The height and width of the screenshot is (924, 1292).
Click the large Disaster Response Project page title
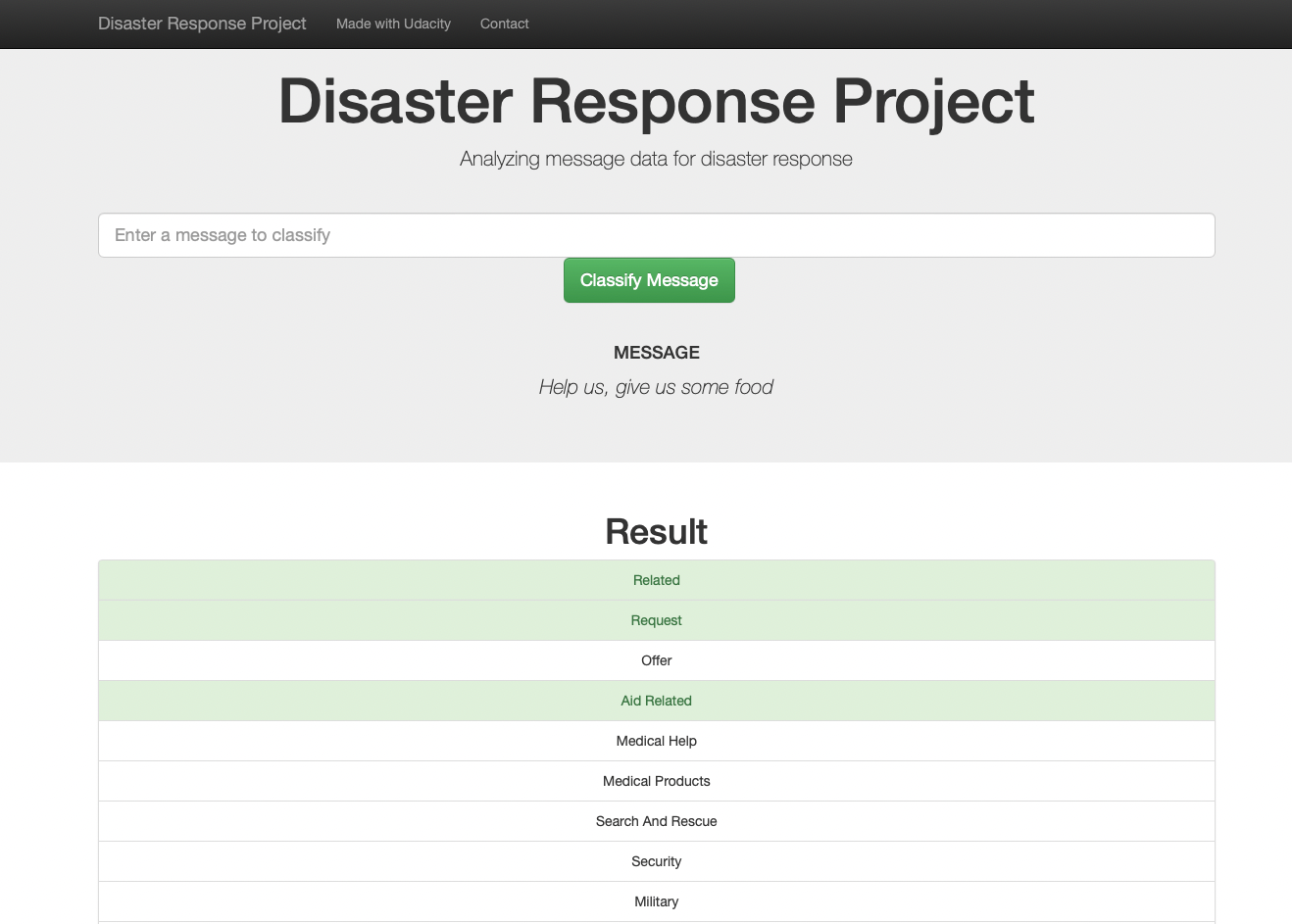tap(657, 101)
